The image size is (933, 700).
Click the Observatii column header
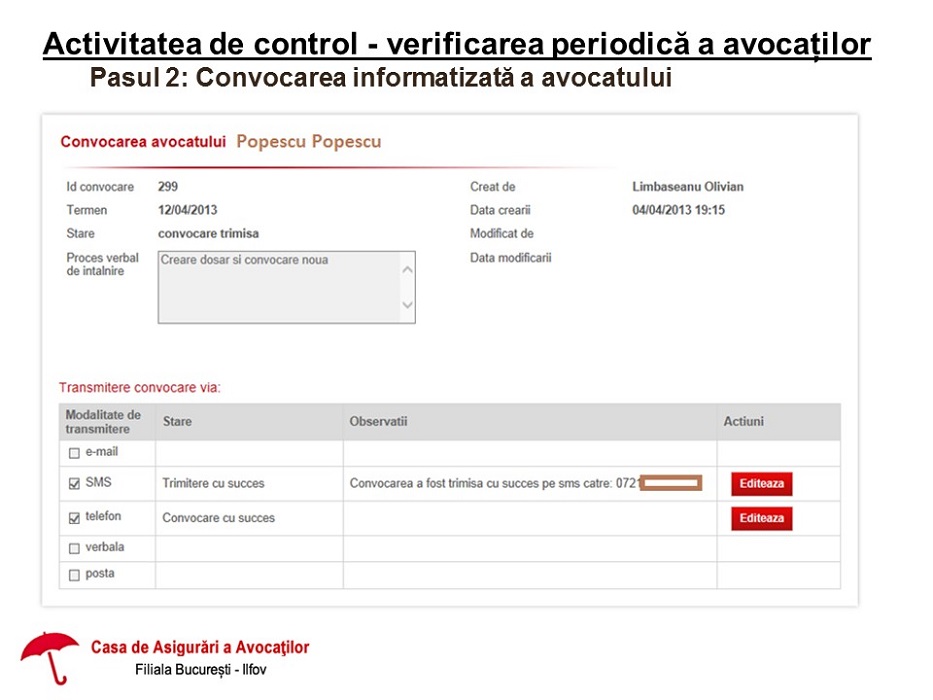(378, 422)
